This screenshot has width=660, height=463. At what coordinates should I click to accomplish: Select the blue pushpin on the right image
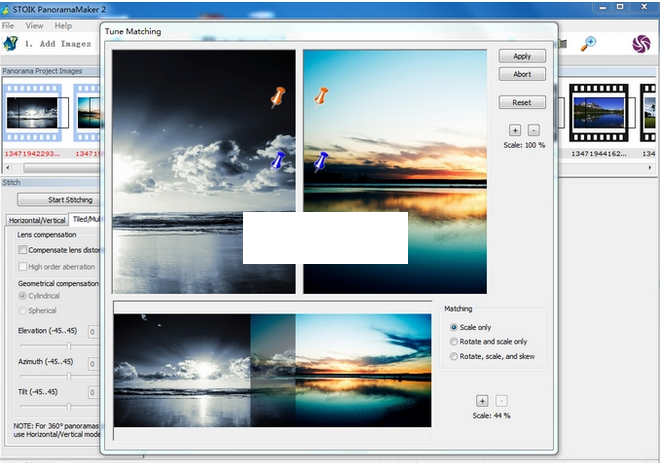coord(321,162)
